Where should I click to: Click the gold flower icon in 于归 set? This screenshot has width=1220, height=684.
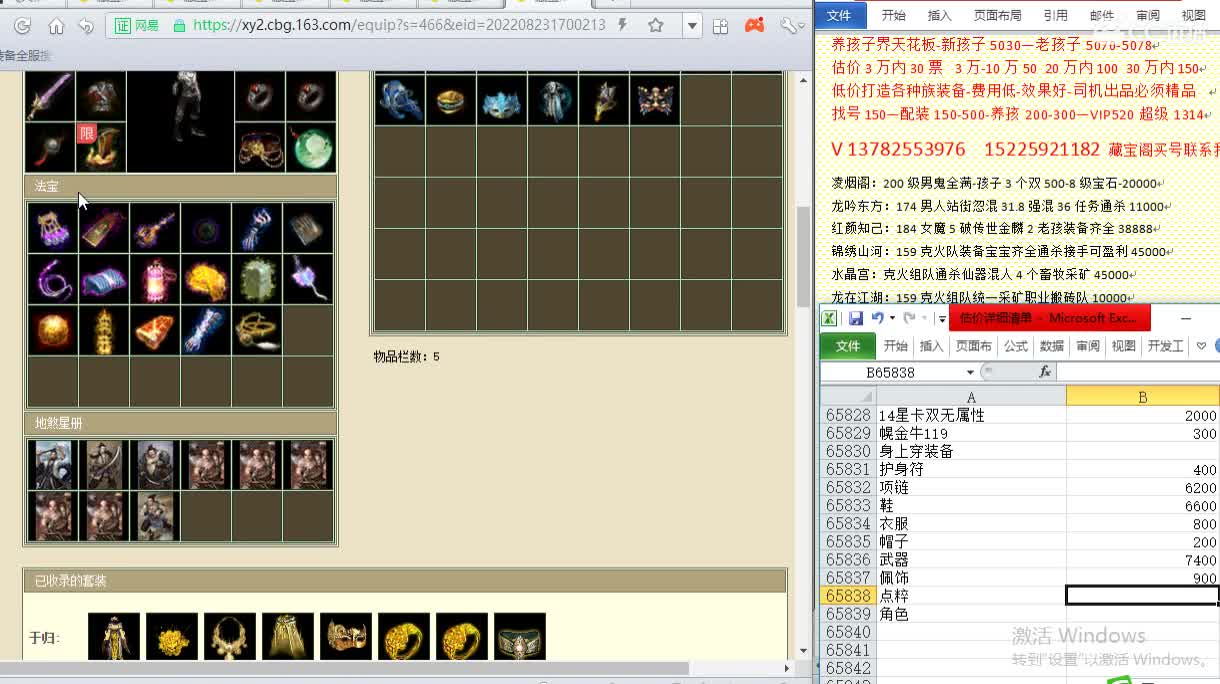pos(172,637)
